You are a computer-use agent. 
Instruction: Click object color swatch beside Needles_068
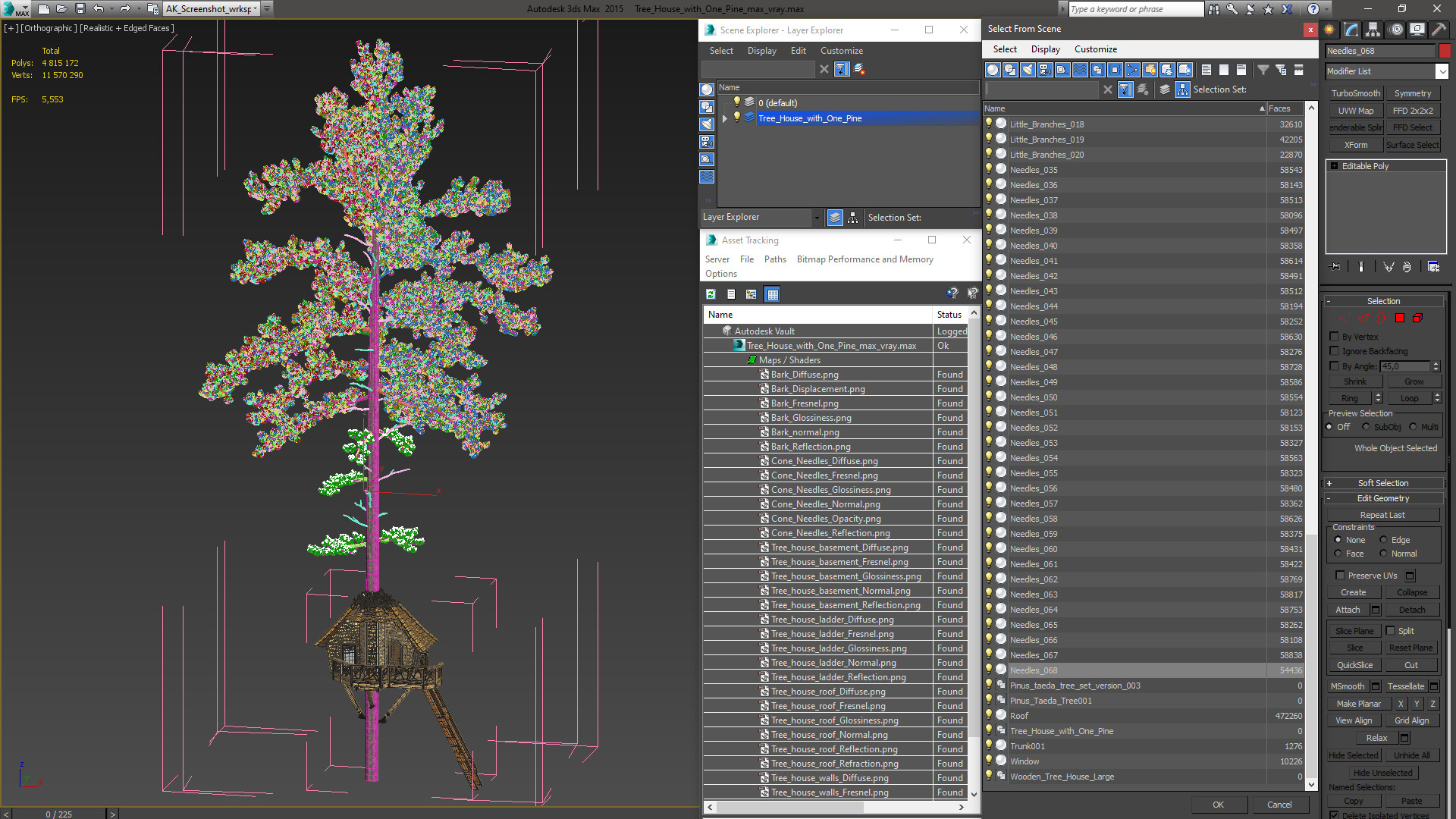coord(1445,51)
